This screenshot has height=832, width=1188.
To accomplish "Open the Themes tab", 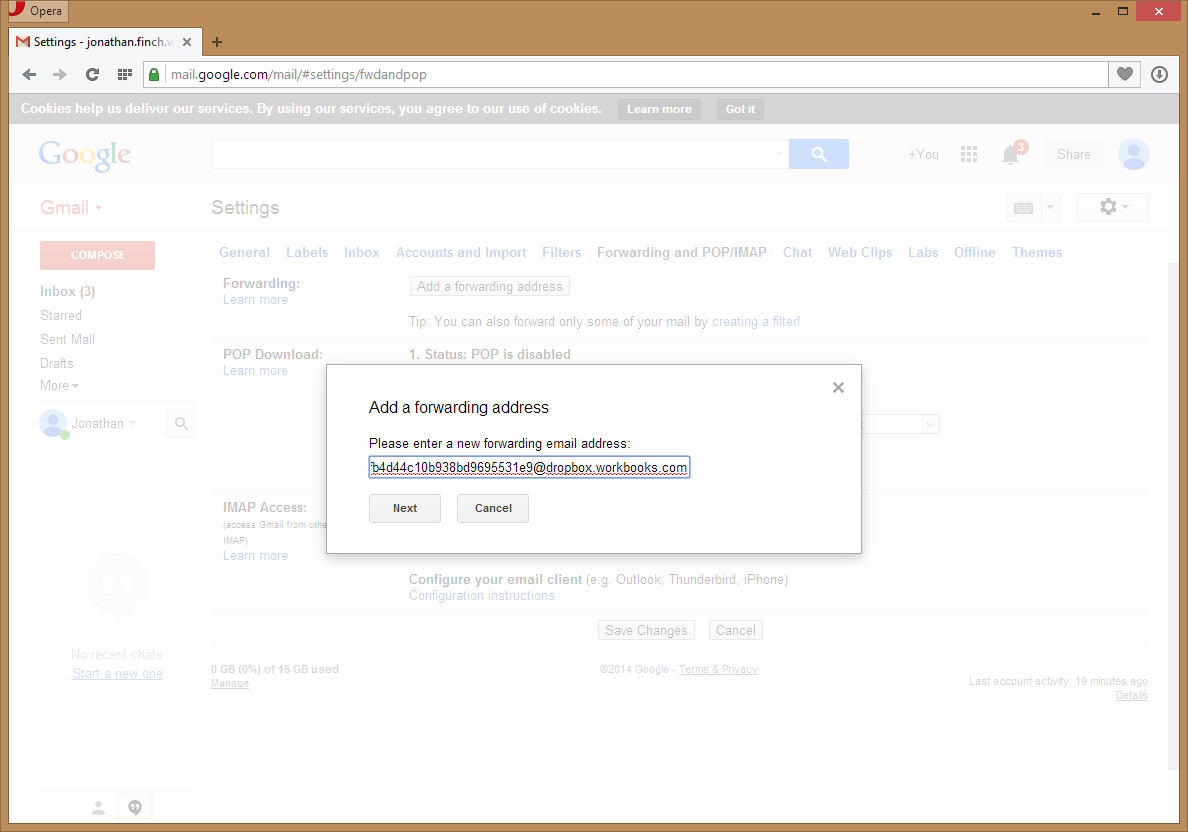I will pos(1037,252).
